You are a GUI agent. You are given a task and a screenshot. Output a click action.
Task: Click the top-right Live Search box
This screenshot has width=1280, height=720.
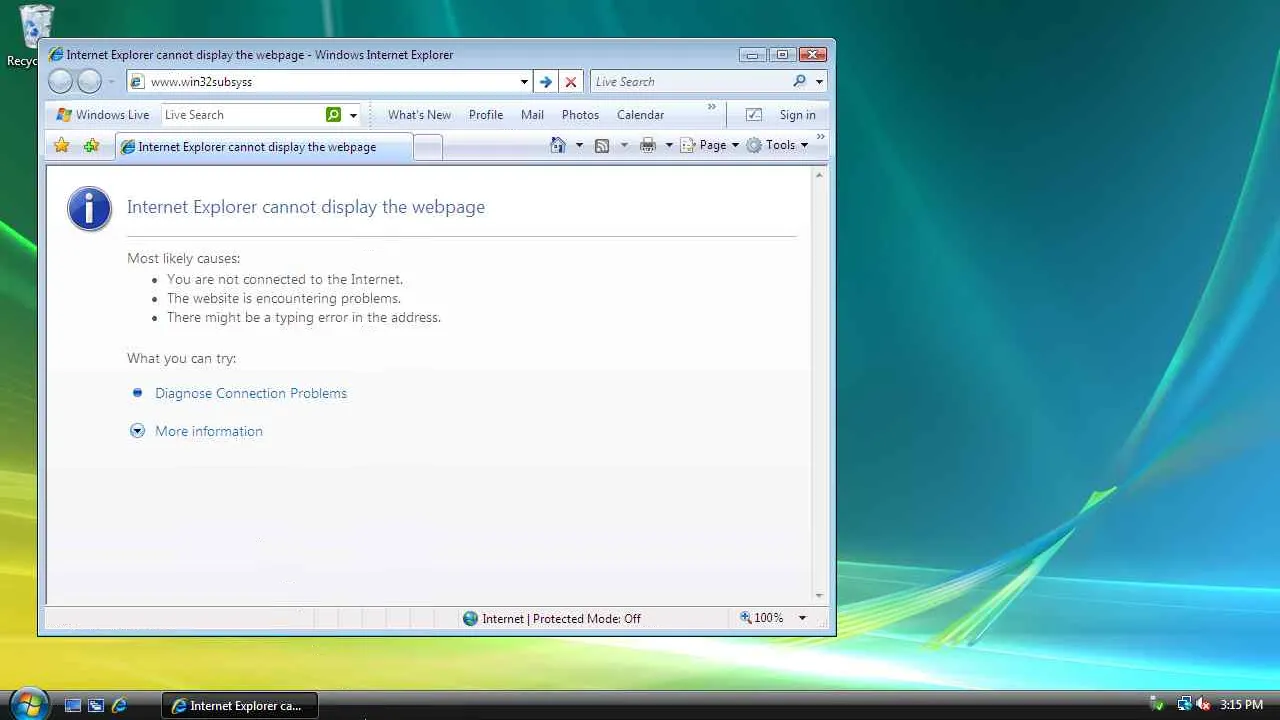(690, 82)
